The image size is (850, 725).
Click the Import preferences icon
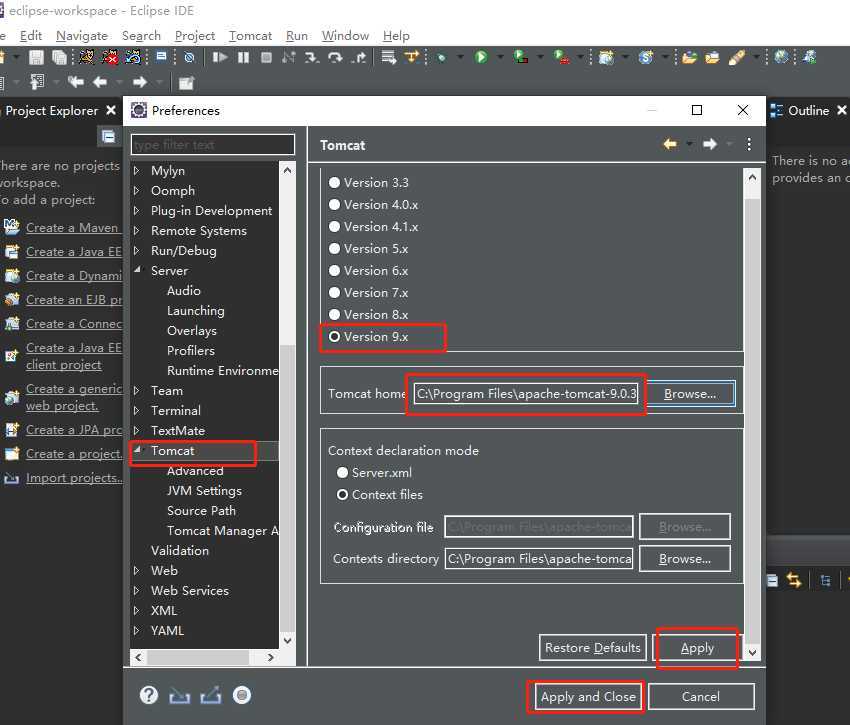179,696
